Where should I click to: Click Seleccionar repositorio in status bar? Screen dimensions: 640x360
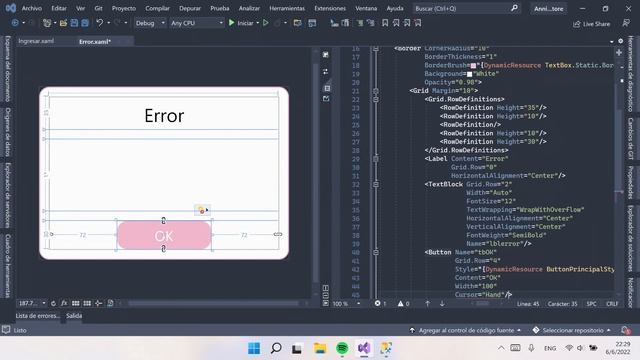point(572,330)
